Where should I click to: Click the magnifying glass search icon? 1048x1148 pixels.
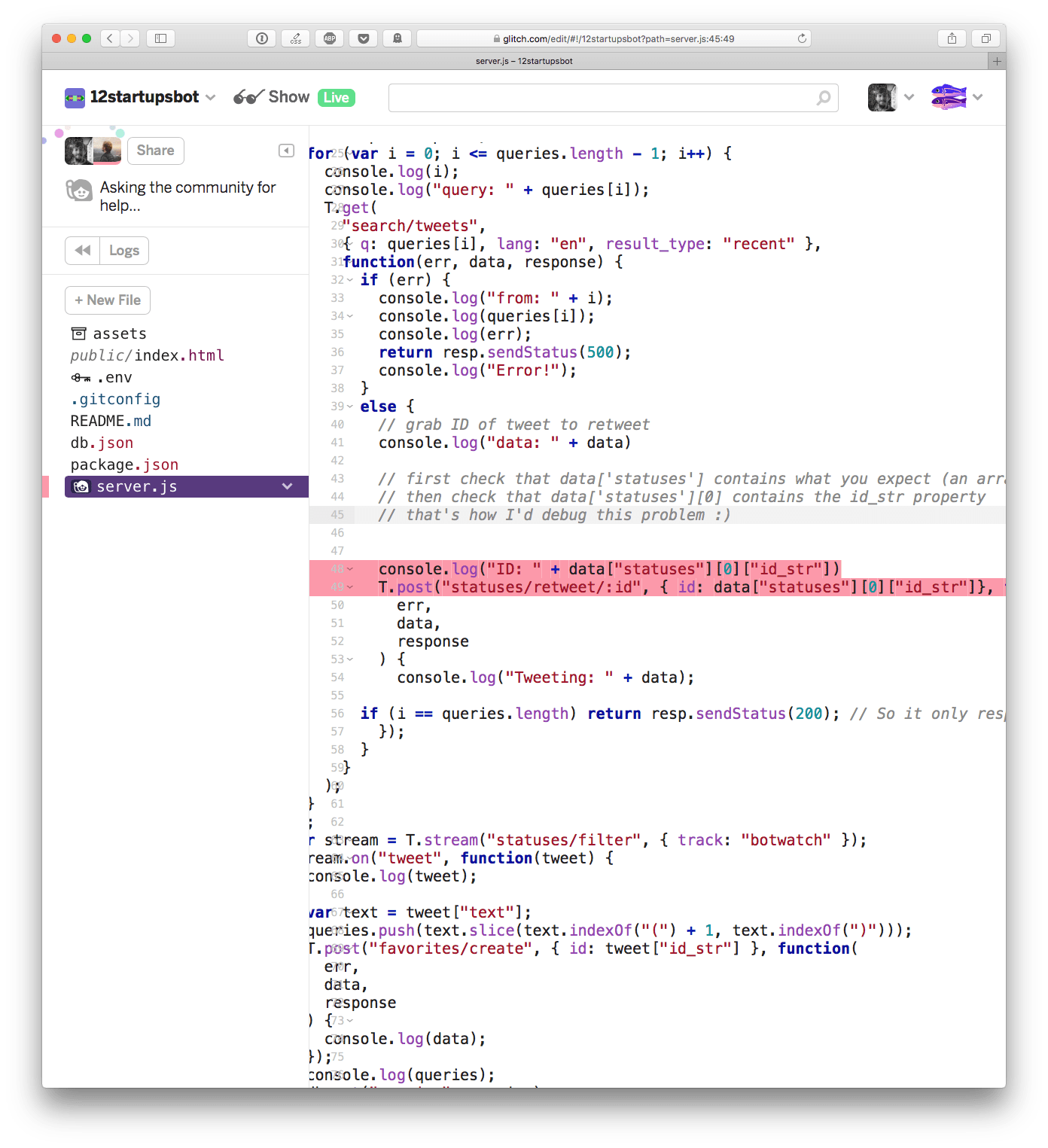click(x=824, y=98)
